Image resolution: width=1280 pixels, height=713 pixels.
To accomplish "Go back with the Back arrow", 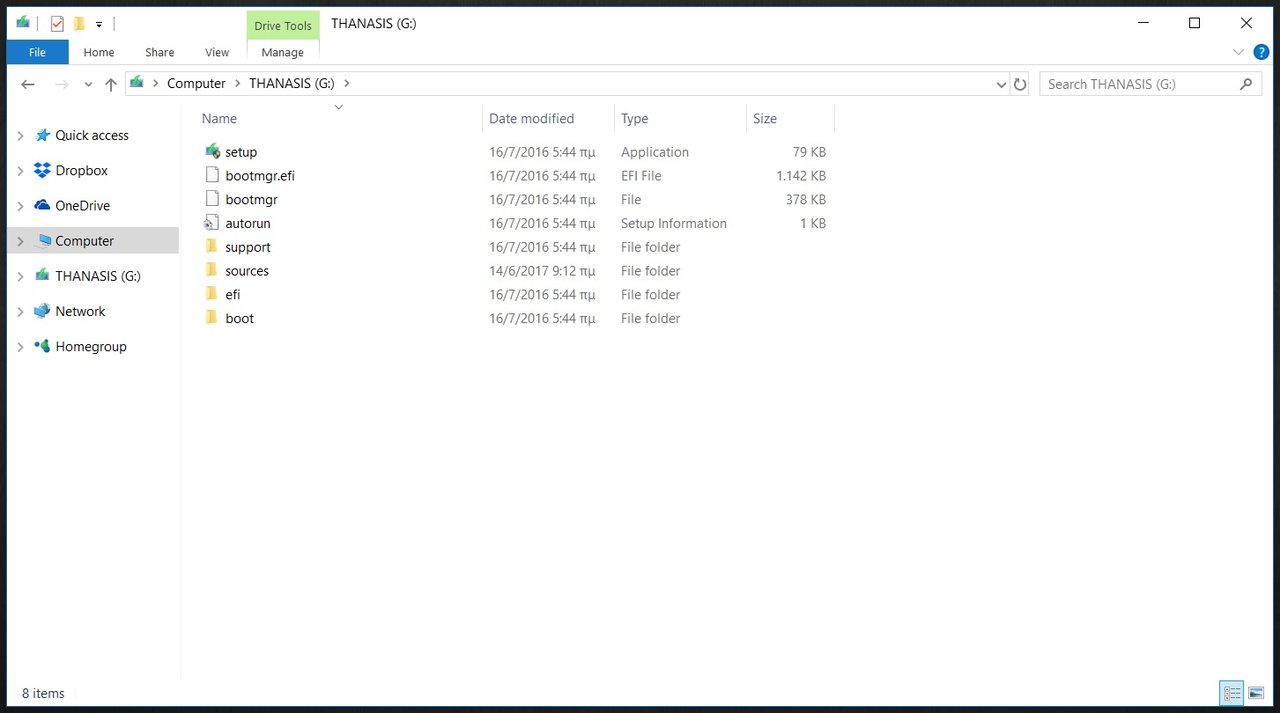I will tap(28, 84).
